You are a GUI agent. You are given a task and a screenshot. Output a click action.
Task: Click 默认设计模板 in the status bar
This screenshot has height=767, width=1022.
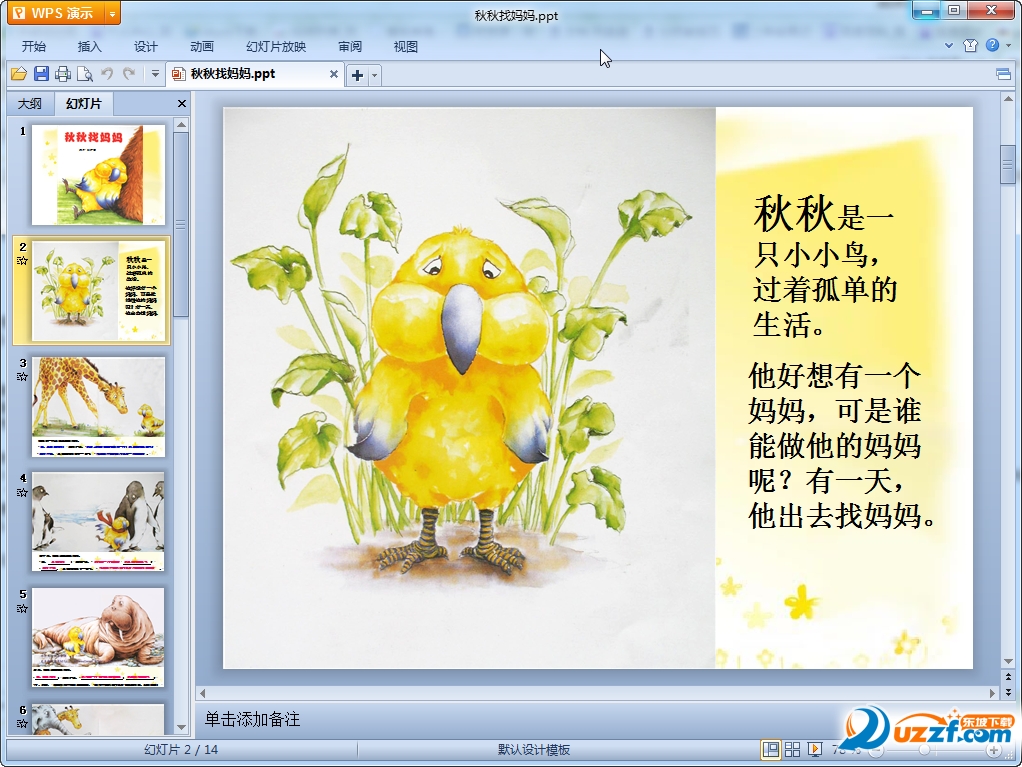[x=534, y=750]
